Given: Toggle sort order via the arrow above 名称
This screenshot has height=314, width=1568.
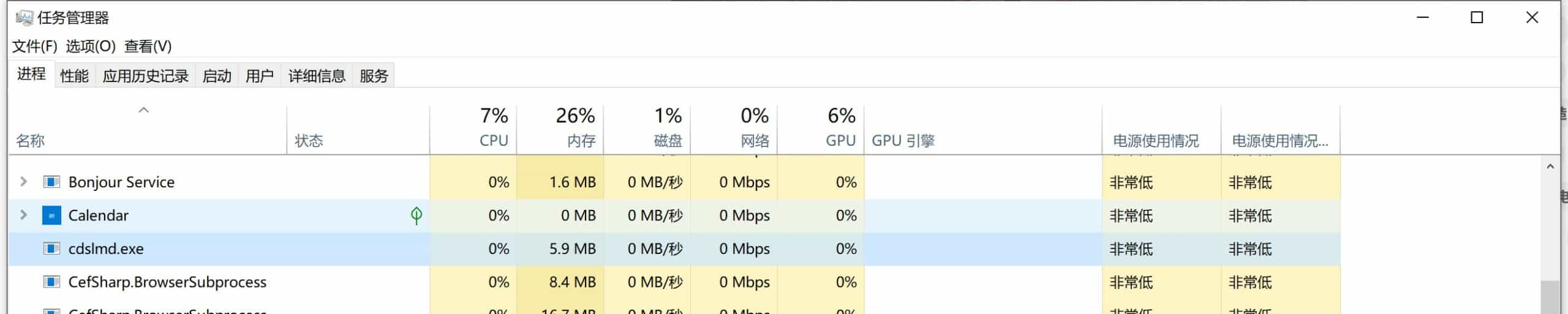Looking at the screenshot, I should point(144,110).
